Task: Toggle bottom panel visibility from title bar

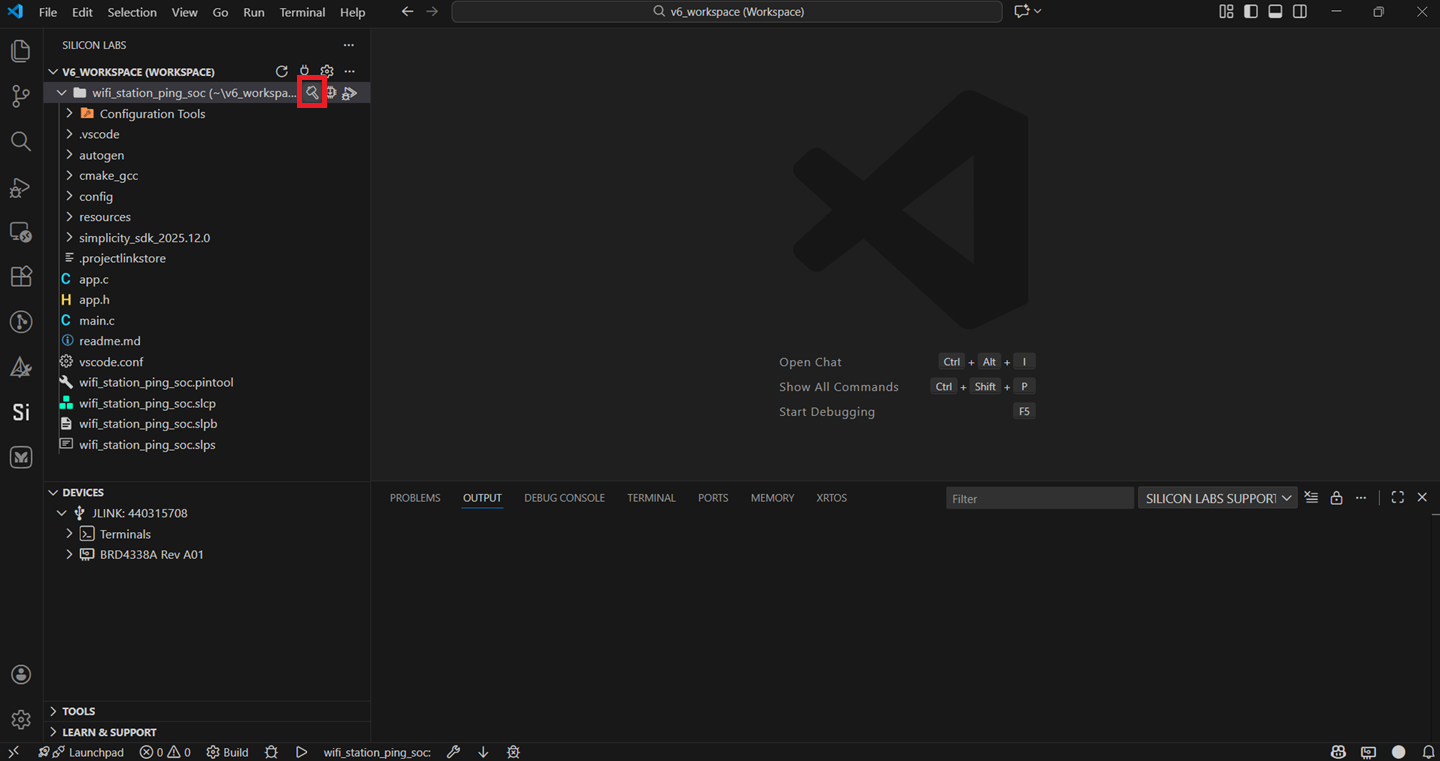Action: [1275, 12]
